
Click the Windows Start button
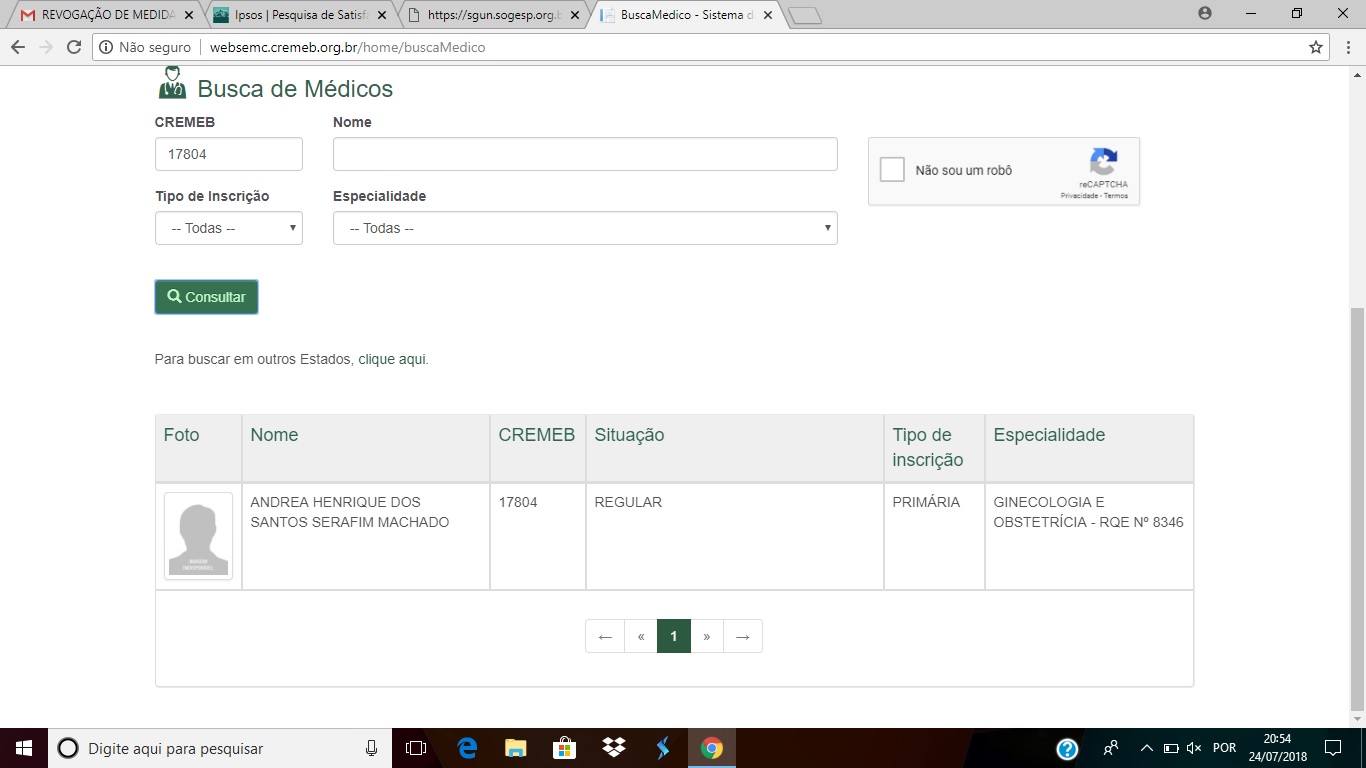click(x=23, y=748)
